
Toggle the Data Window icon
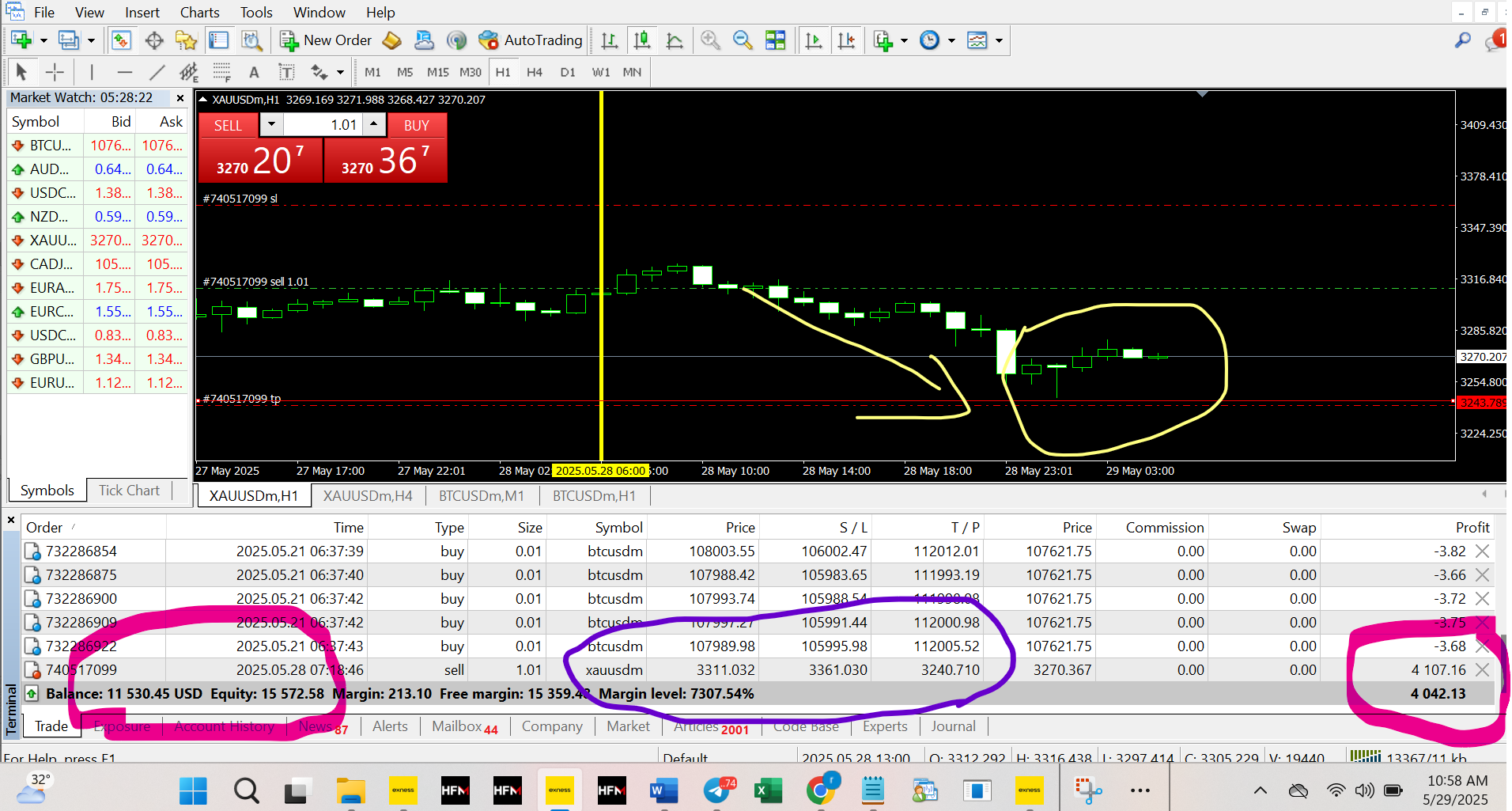(x=154, y=40)
